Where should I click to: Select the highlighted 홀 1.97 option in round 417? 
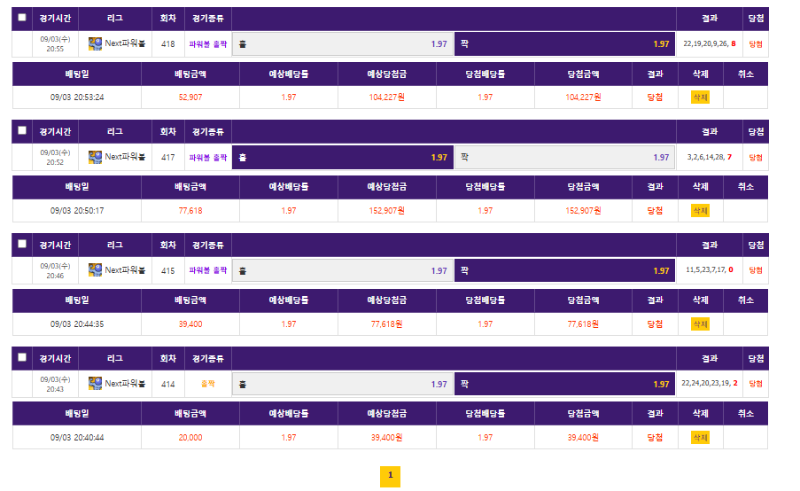343,158
